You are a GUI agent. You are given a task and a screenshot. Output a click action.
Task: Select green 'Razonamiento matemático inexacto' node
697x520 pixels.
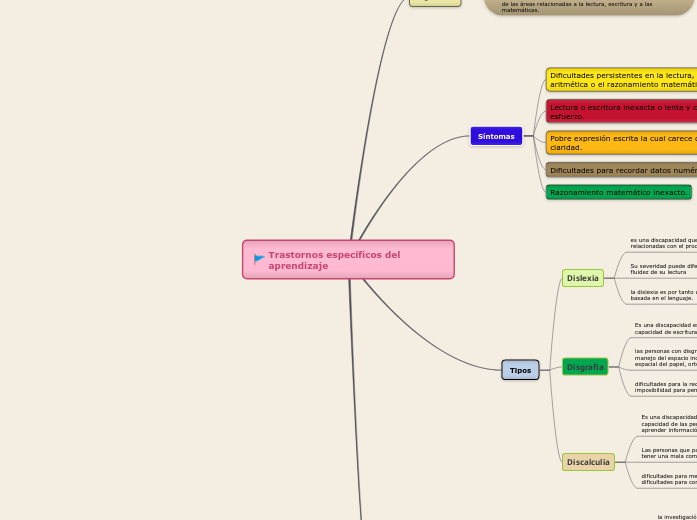pos(618,192)
